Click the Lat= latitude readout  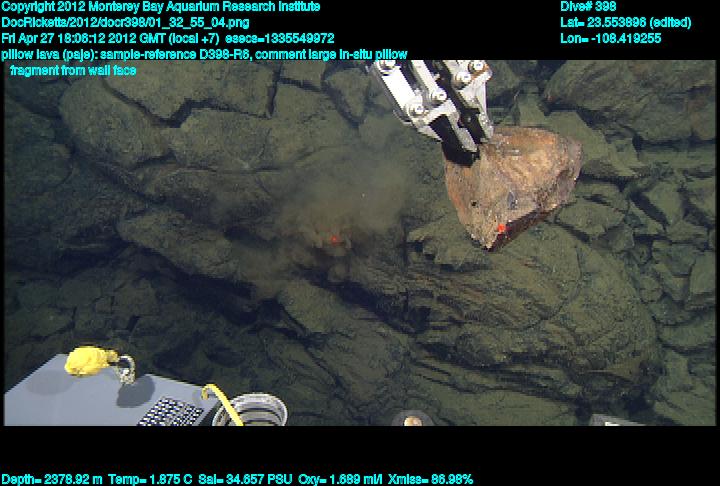[x=625, y=22]
